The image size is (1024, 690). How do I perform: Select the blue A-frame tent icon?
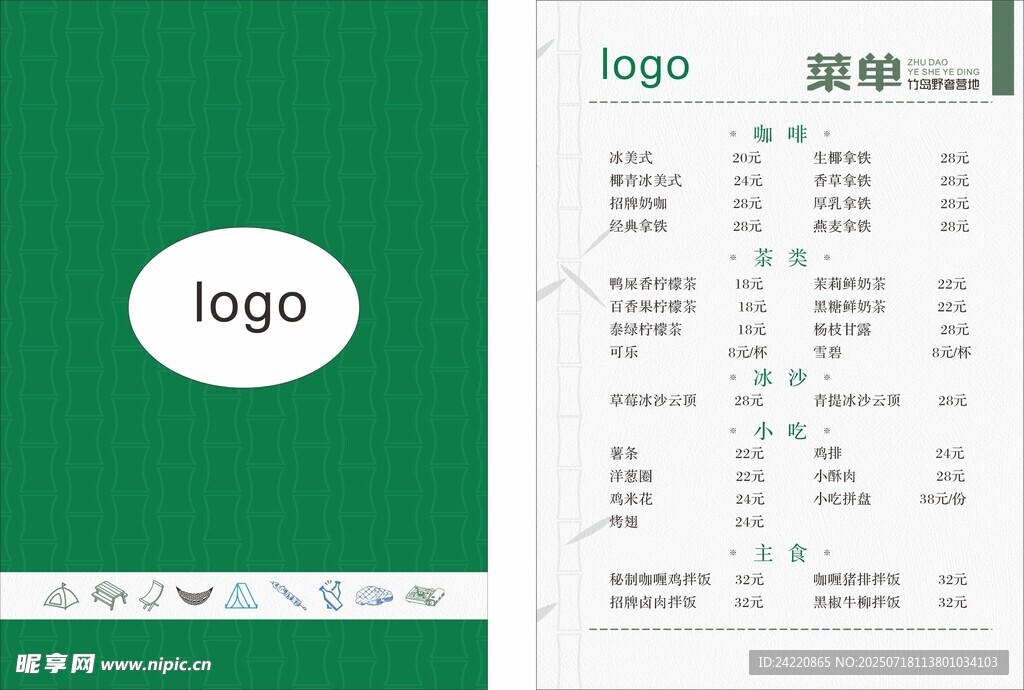240,596
